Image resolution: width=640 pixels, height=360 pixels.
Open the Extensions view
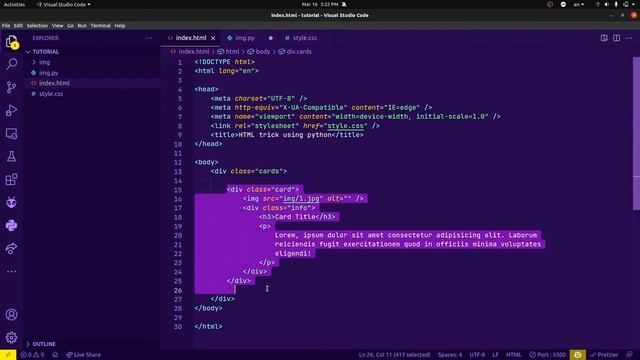pyautogui.click(x=11, y=179)
